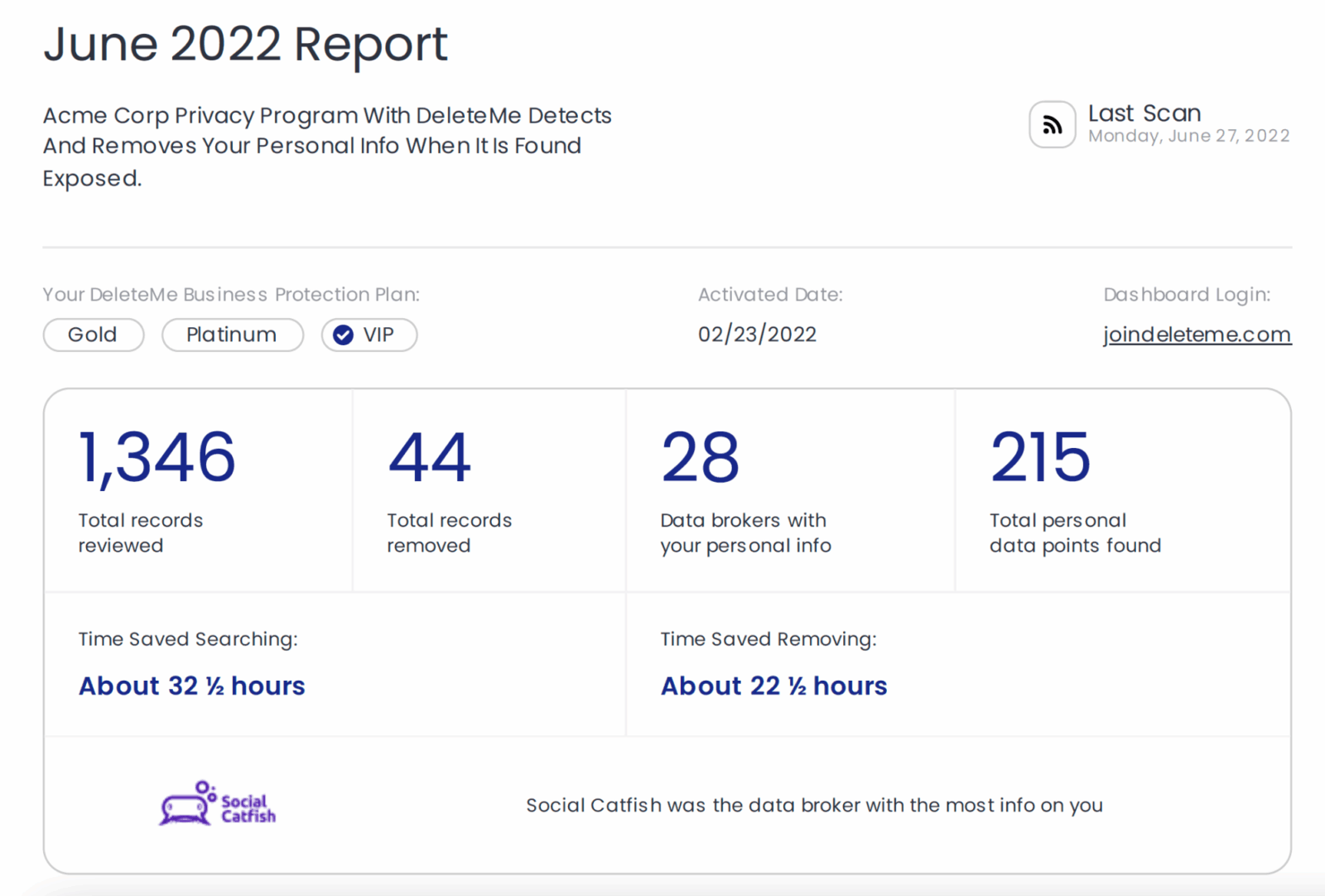Select the VIP plan label
1325x896 pixels.
(378, 335)
